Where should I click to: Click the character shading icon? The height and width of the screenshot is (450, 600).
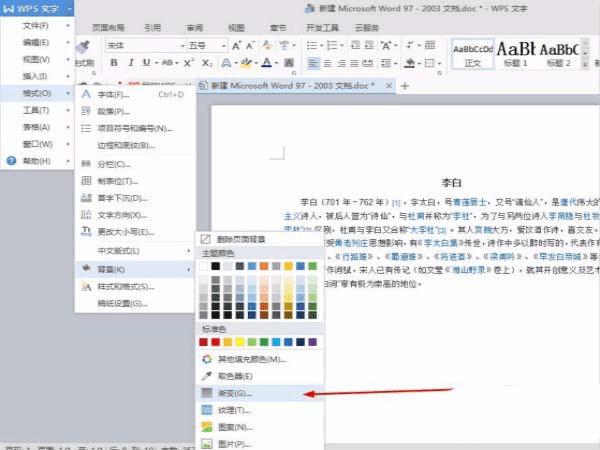tap(289, 63)
